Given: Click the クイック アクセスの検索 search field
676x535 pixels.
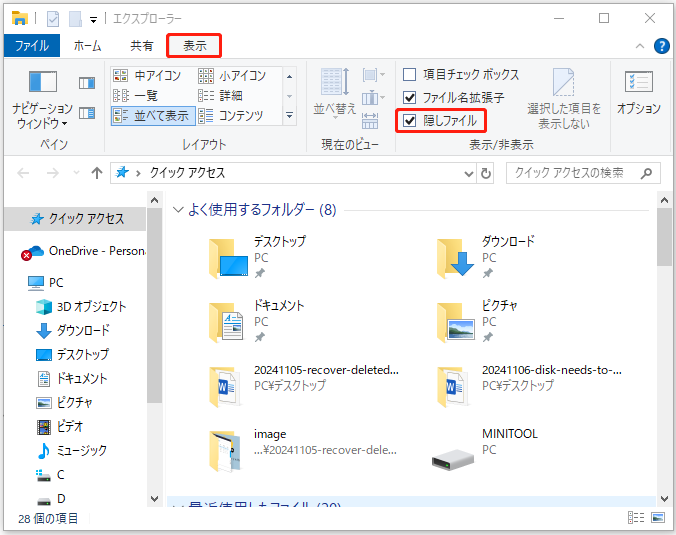Looking at the screenshot, I should coord(578,173).
